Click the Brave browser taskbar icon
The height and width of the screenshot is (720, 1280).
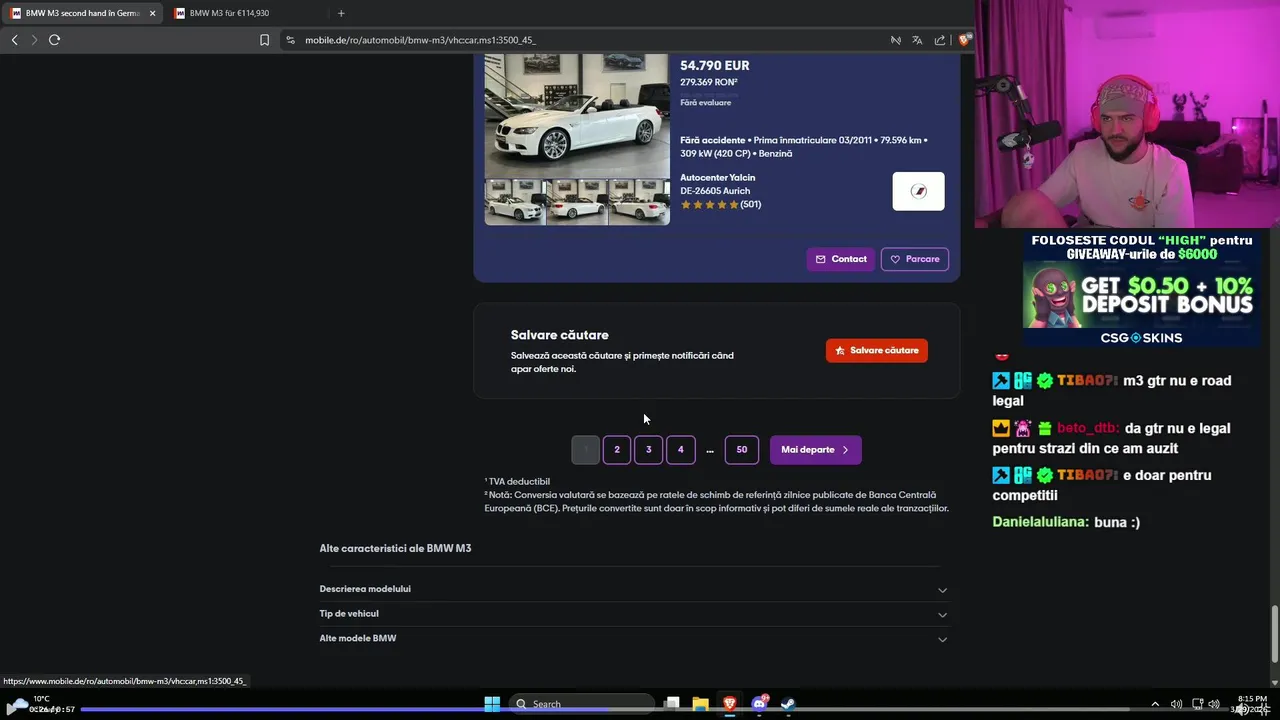click(730, 704)
